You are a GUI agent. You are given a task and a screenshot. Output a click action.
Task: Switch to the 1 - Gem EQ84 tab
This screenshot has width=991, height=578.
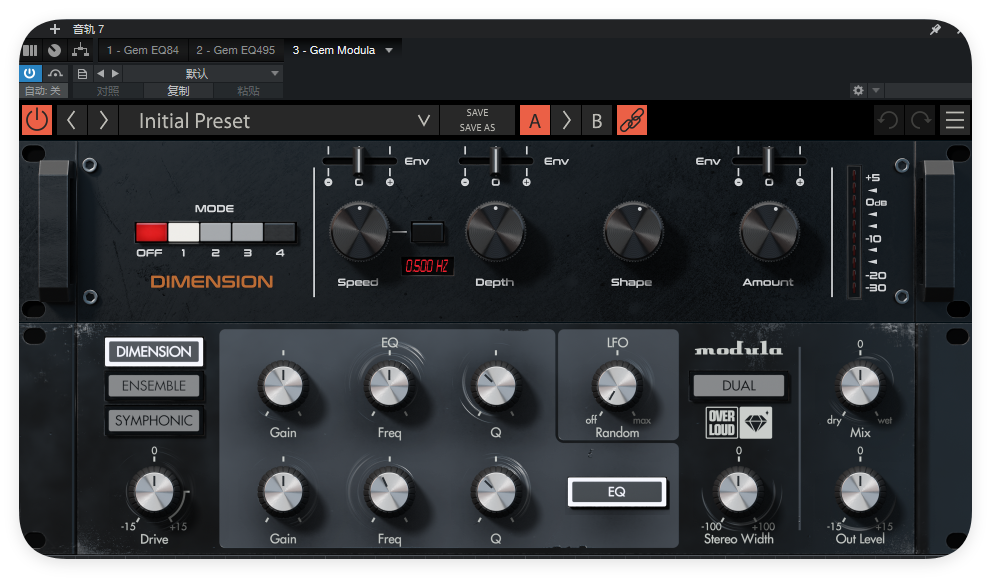click(142, 50)
